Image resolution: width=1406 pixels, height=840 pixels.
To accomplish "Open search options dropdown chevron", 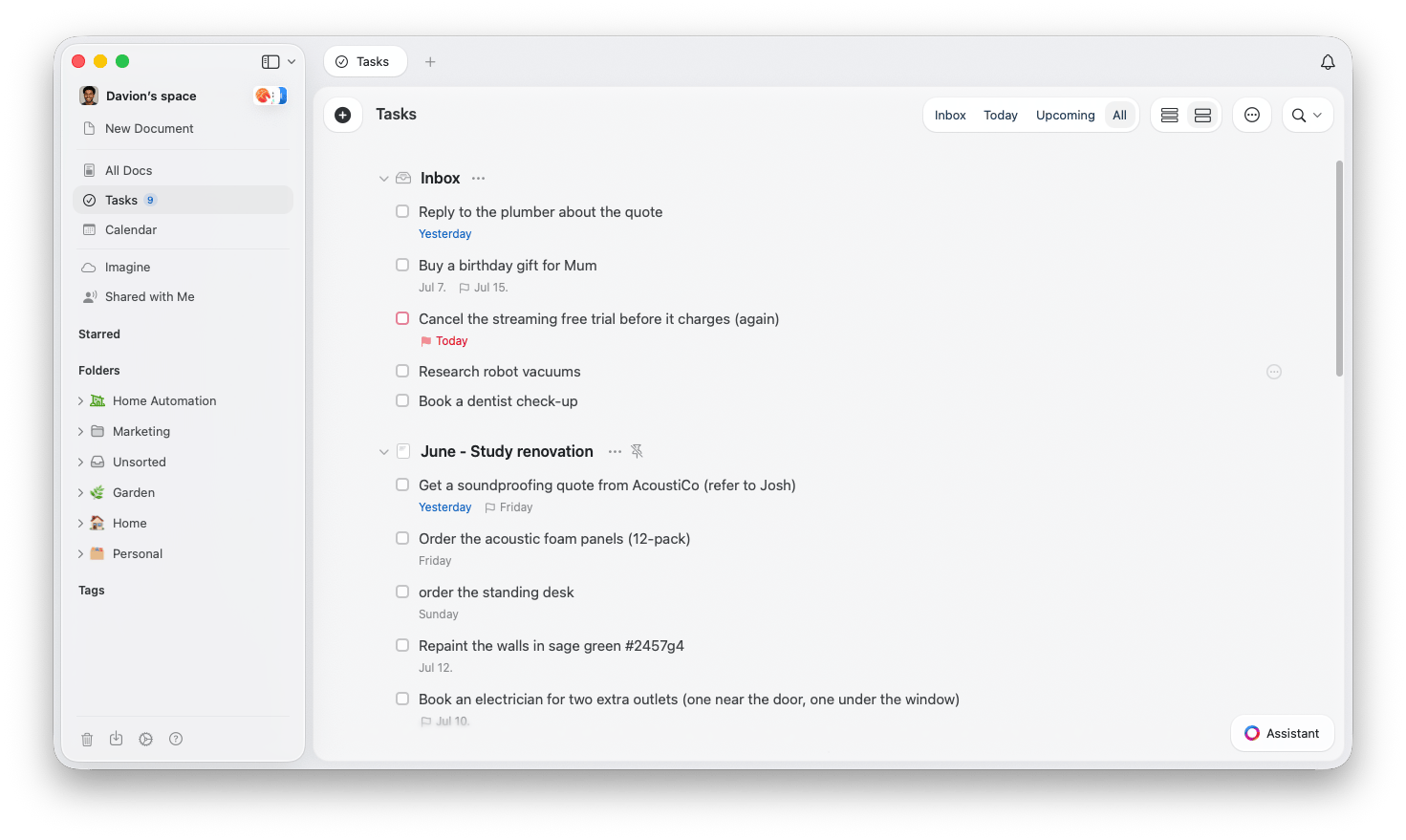I will pos(1317,115).
